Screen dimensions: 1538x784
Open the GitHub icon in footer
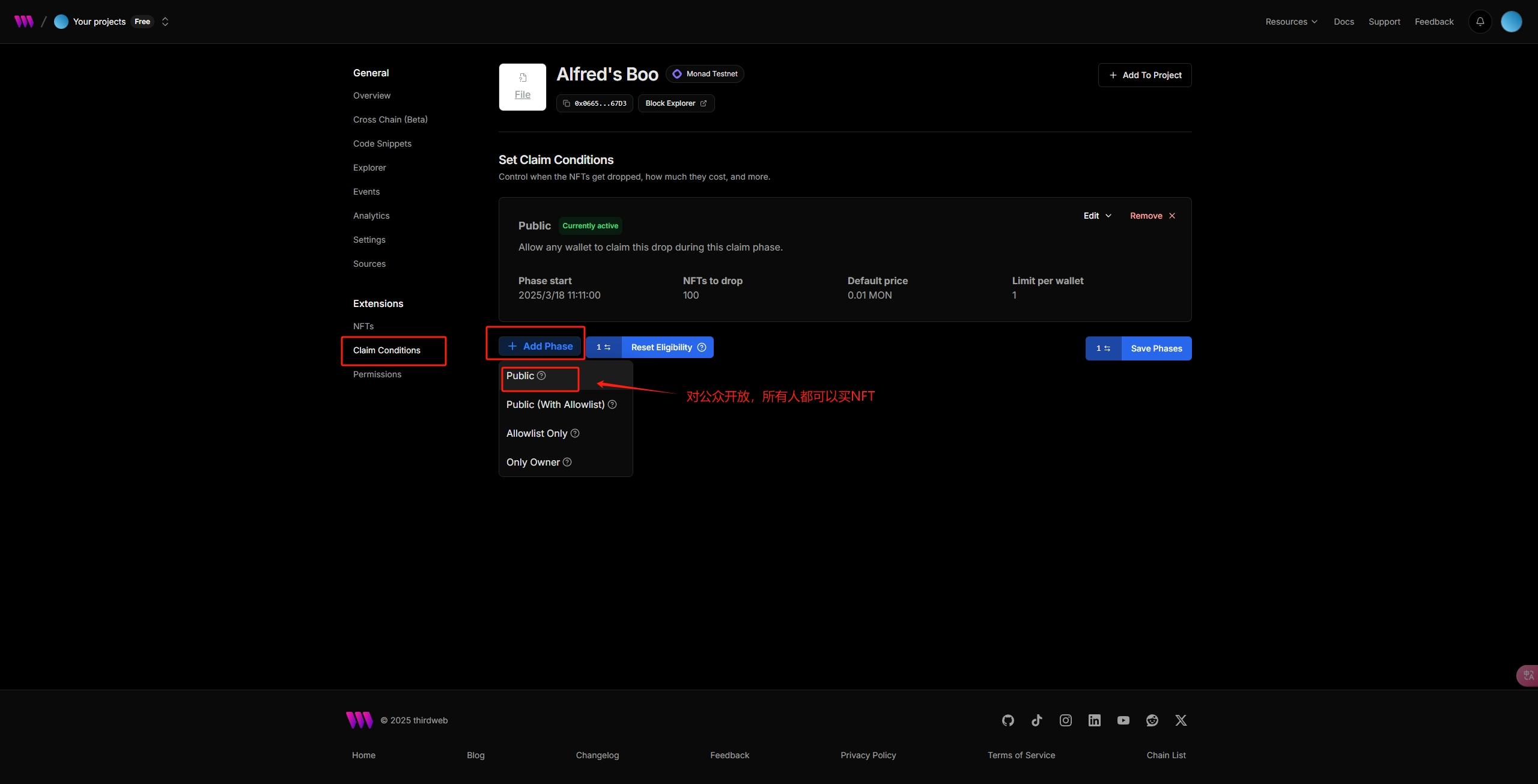click(x=1008, y=720)
